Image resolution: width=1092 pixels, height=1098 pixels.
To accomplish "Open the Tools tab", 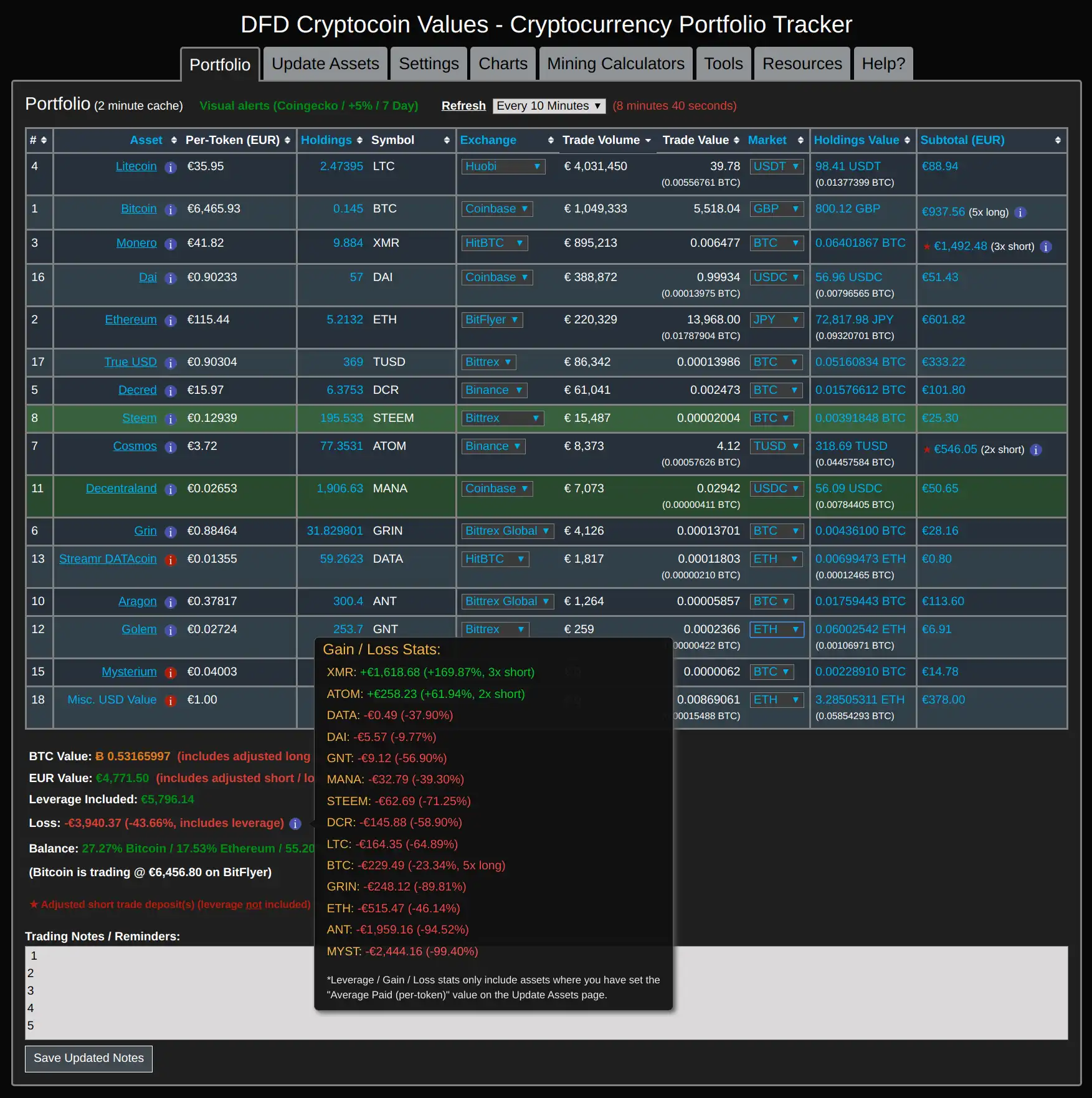I will point(723,64).
